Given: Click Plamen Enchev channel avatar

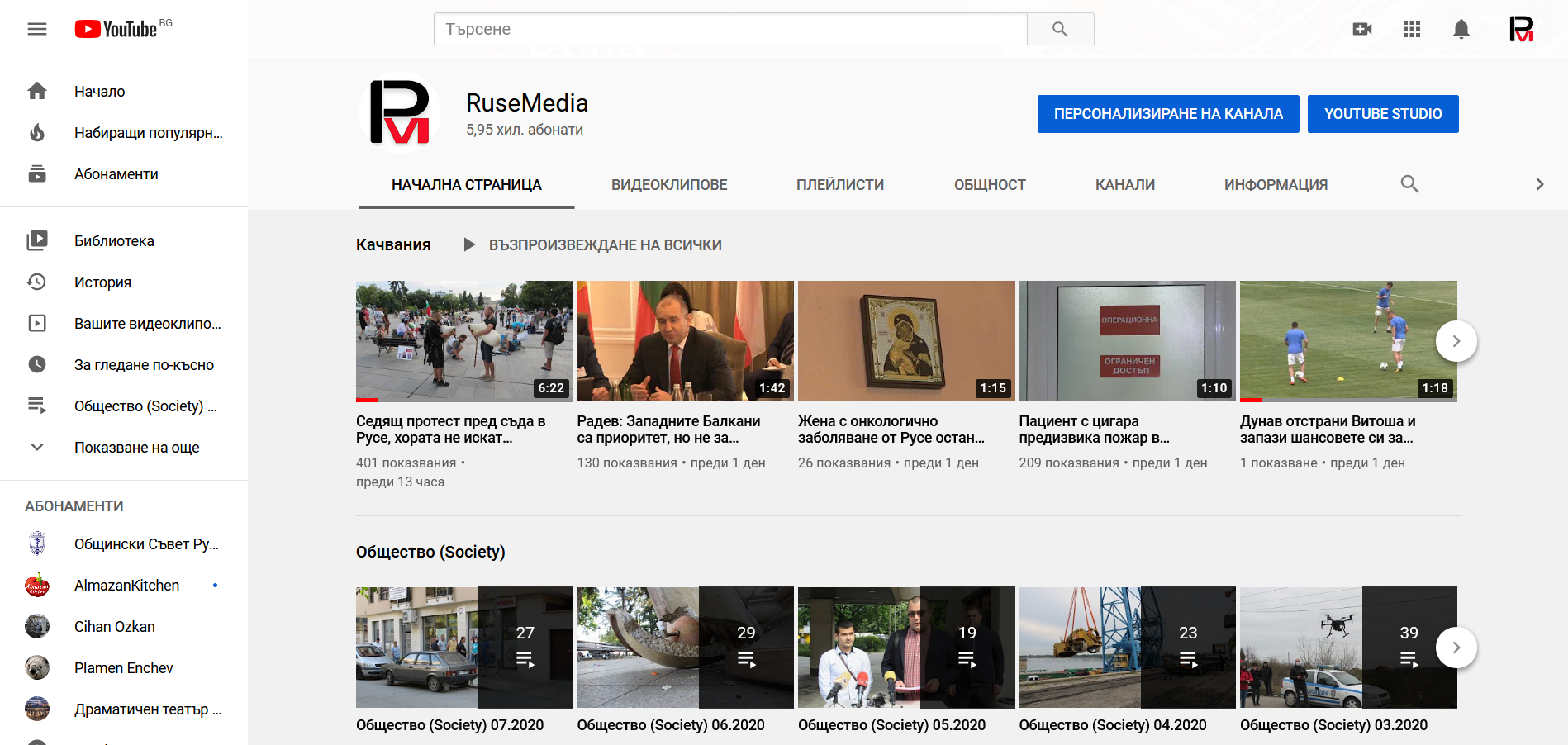Looking at the screenshot, I should [x=37, y=667].
